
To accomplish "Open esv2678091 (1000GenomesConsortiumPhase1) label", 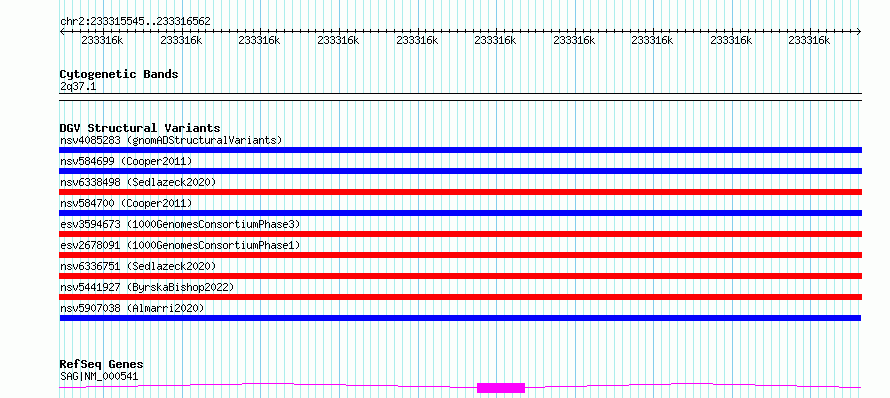I will [x=180, y=245].
